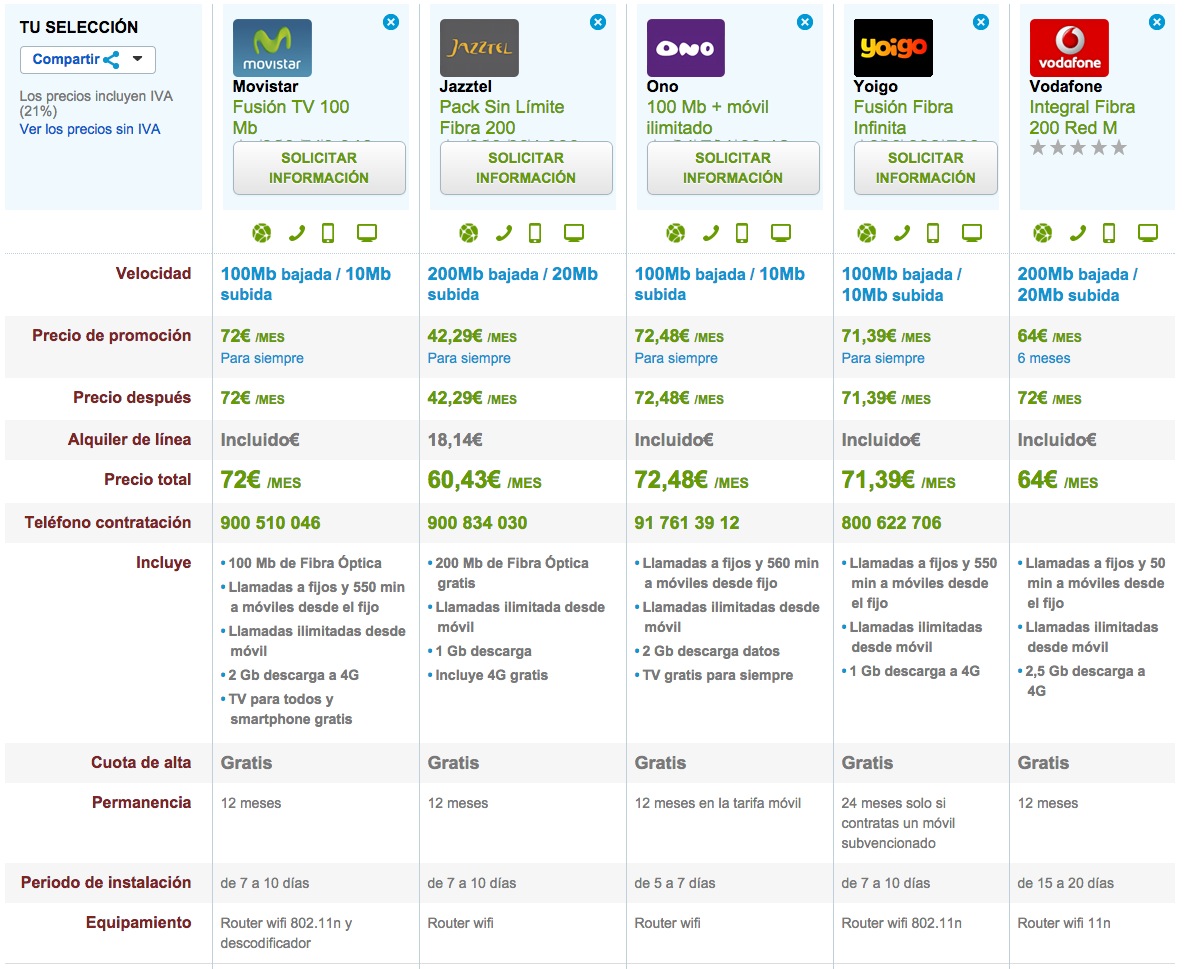Click Ono contact phone 91 761 39 12
The height and width of the screenshot is (969, 1186).
[x=687, y=523]
